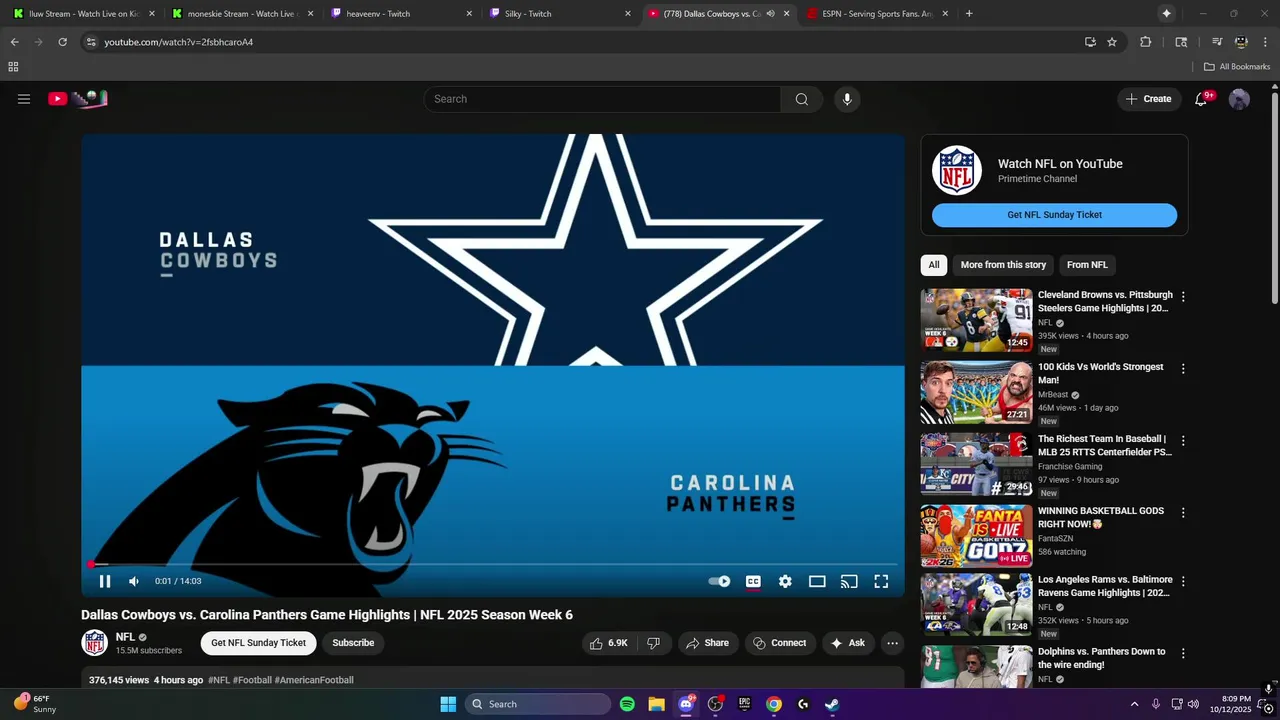Click the install app icon in address bar
This screenshot has width=1280, height=720.
1090,42
